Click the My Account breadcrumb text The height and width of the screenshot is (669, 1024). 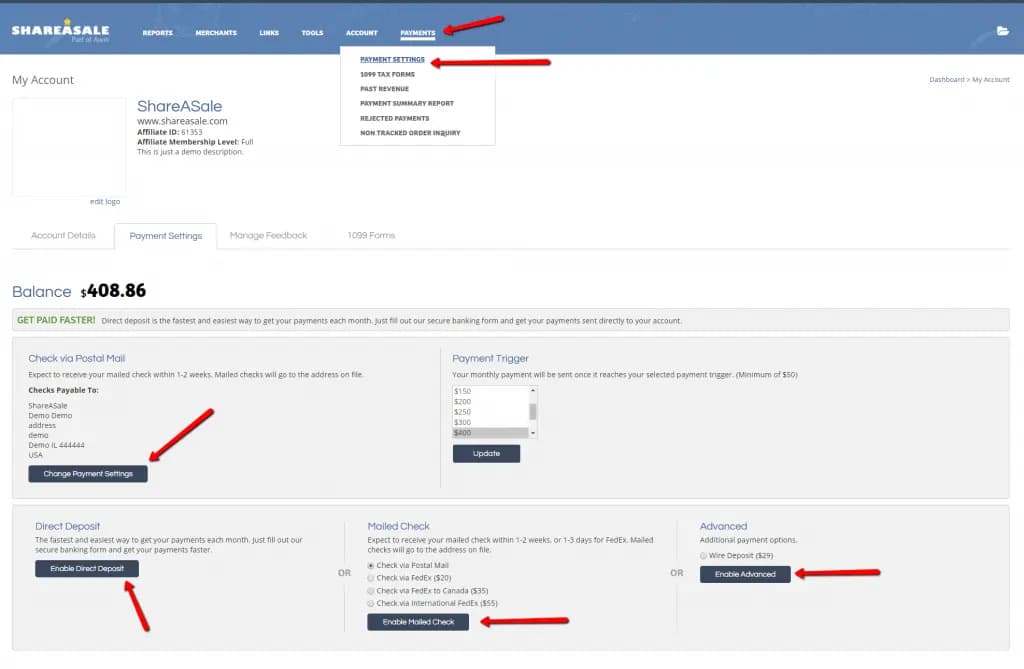click(991, 80)
